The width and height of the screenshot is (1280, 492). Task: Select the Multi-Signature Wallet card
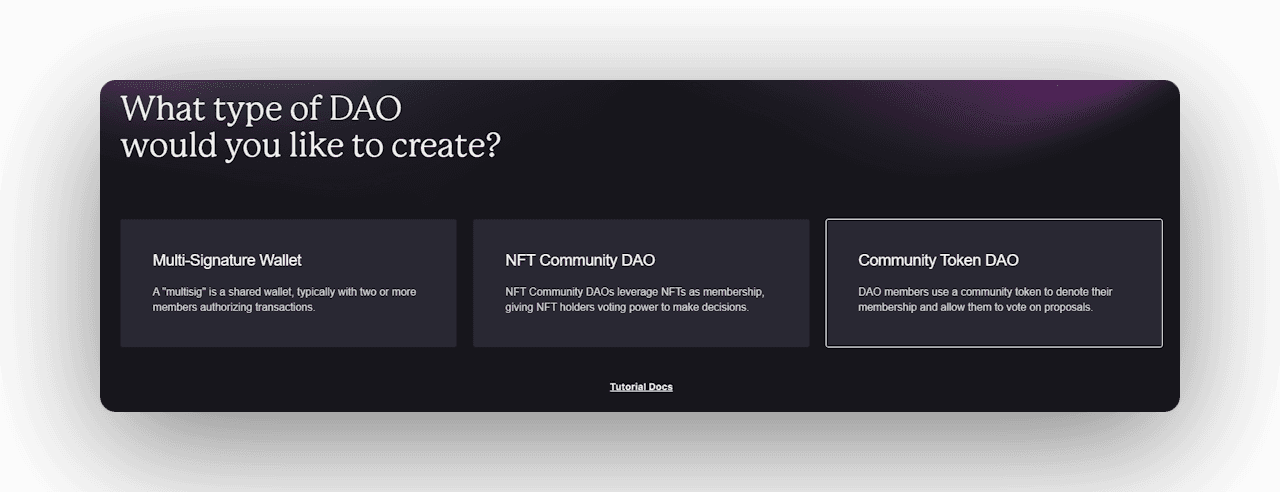(288, 283)
